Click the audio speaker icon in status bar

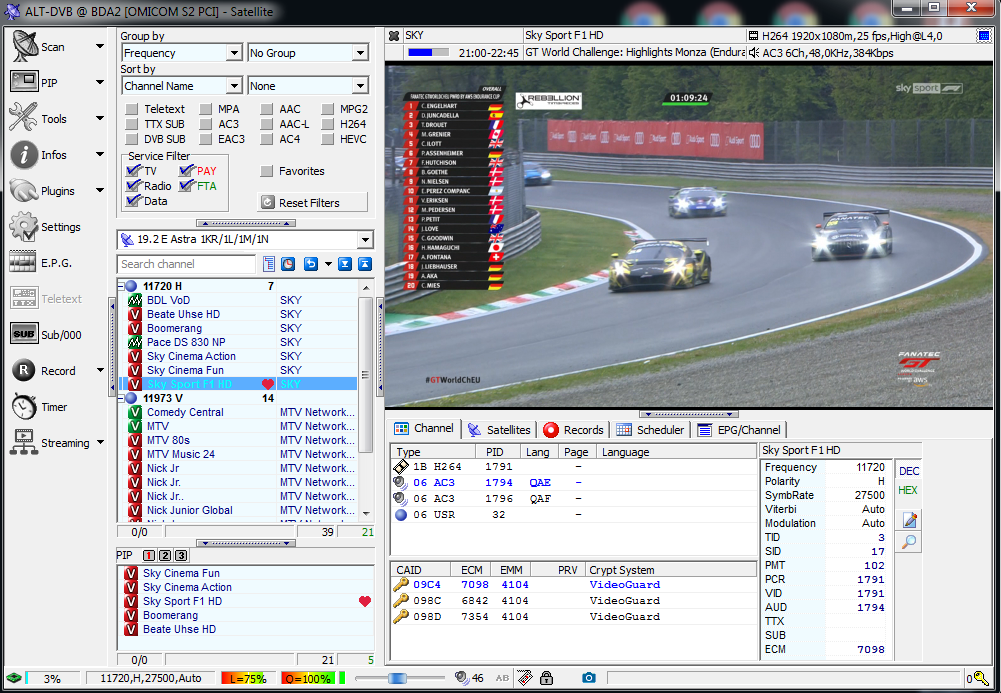(462, 678)
